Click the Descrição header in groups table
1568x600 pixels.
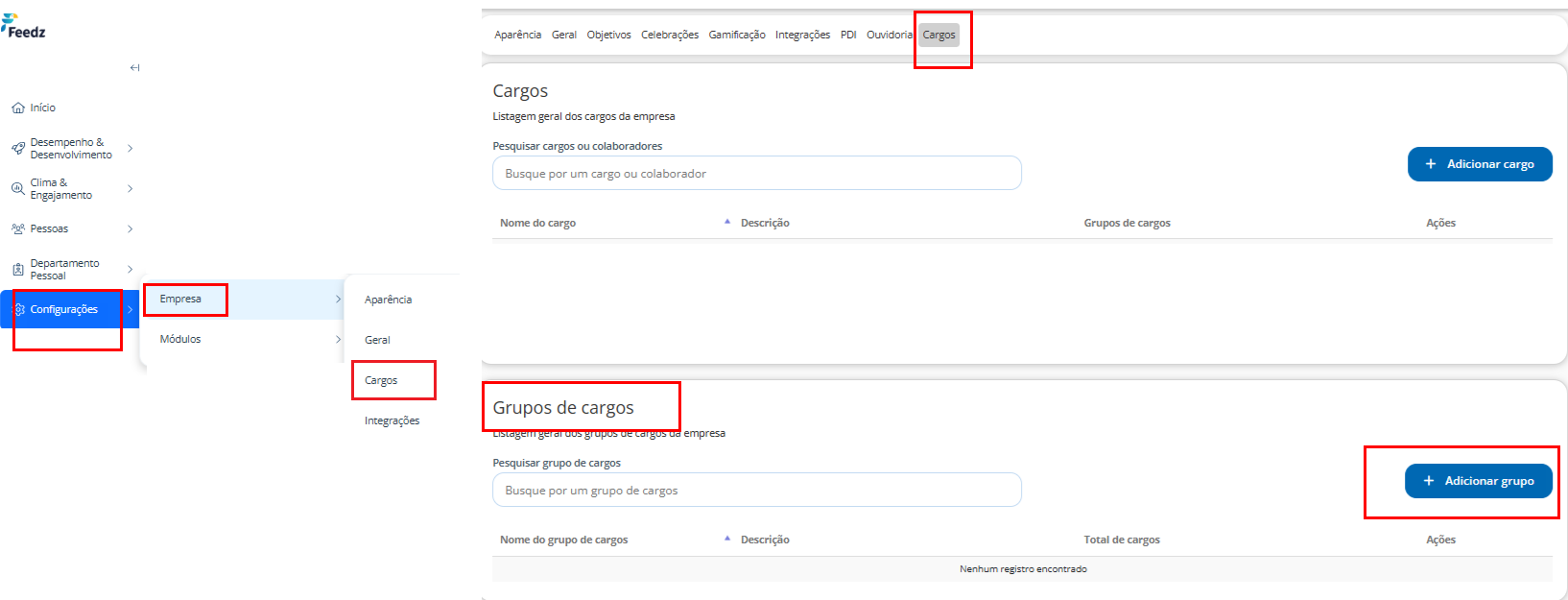(765, 540)
